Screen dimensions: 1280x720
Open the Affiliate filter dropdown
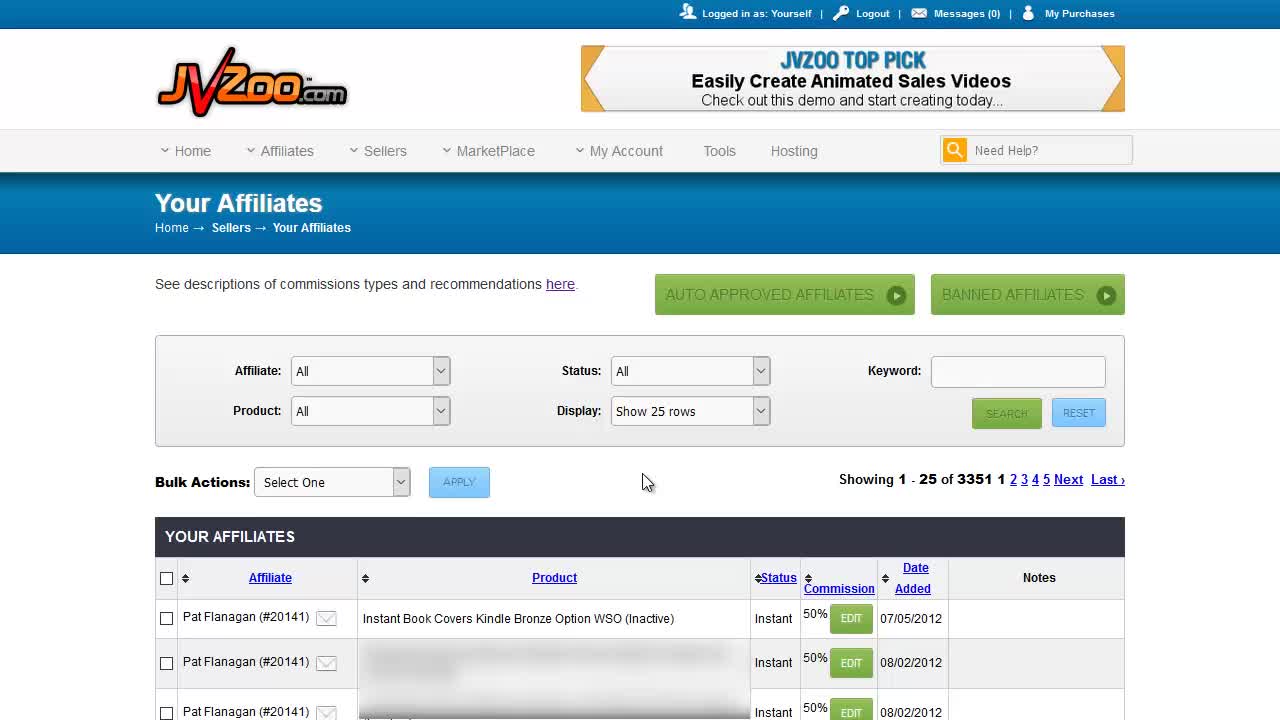tap(370, 371)
